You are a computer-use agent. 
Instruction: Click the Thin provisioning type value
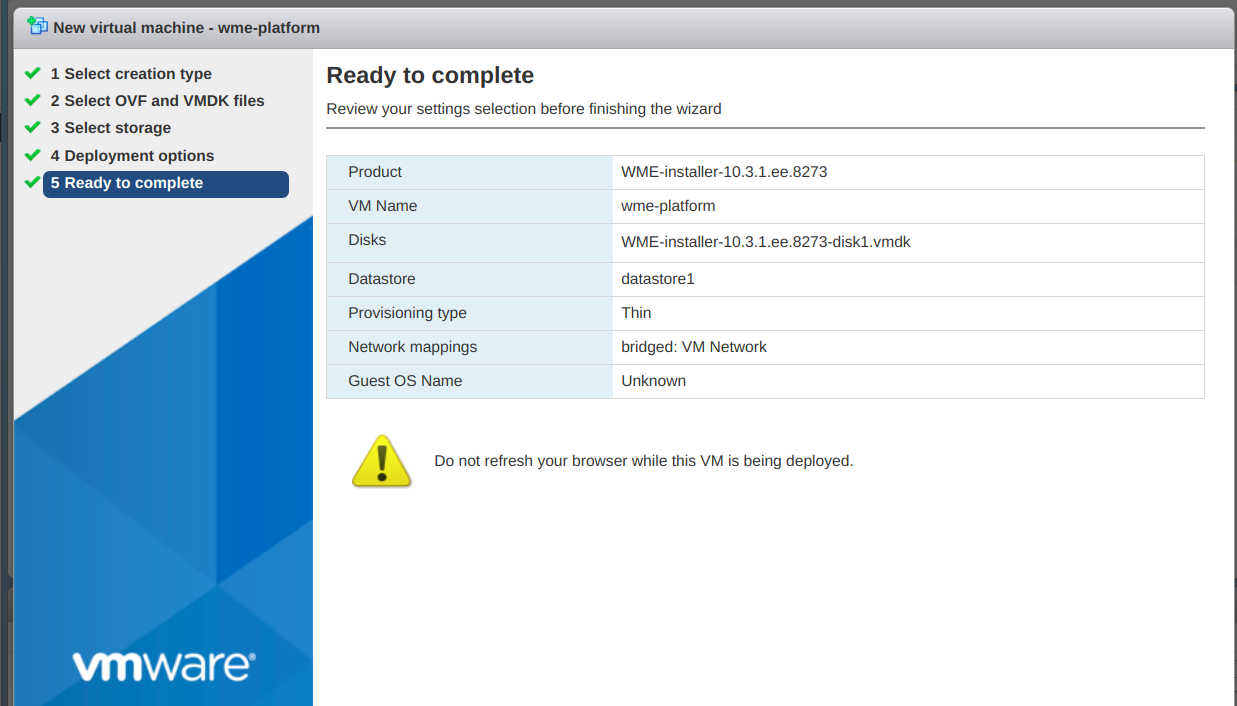click(636, 313)
